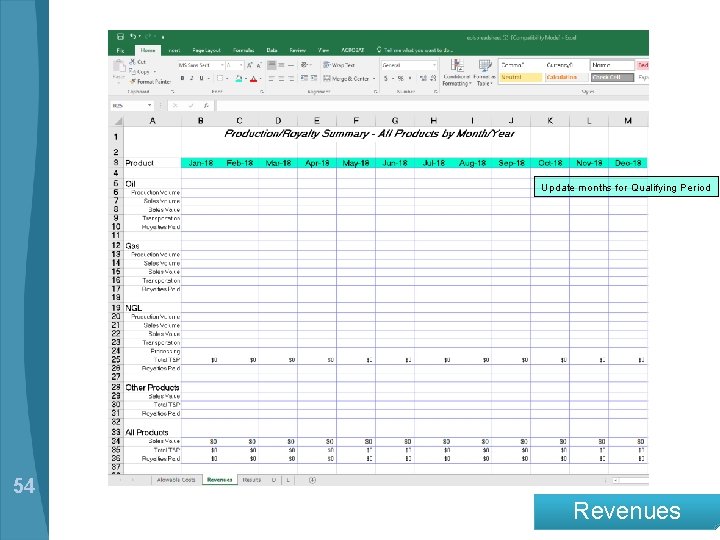Click the Dec-18 header cell

click(628, 163)
